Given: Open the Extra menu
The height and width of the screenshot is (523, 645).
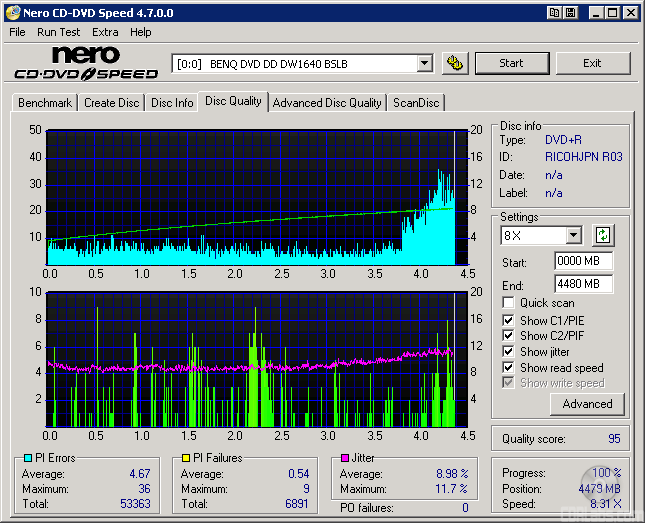Looking at the screenshot, I should [105, 32].
